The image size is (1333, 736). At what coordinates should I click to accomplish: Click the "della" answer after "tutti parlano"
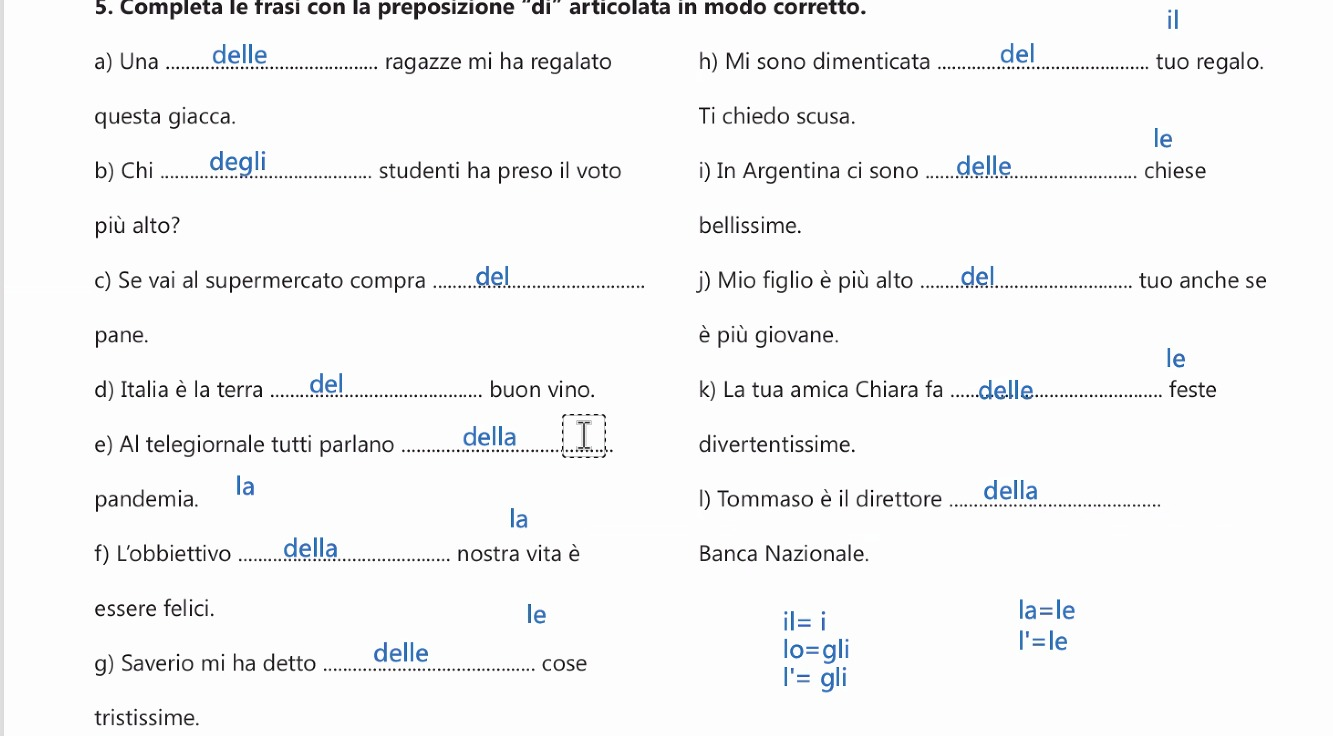pyautogui.click(x=490, y=437)
